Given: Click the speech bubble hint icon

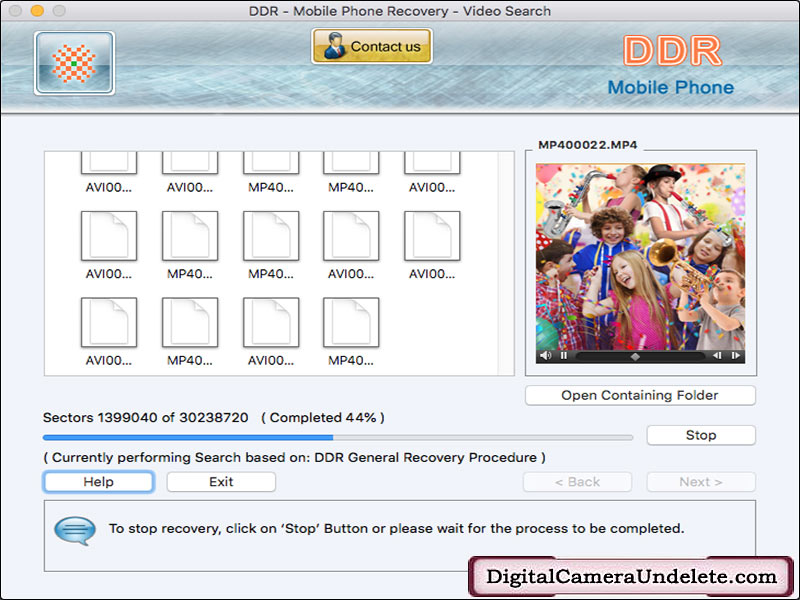Looking at the screenshot, I should point(75,531).
